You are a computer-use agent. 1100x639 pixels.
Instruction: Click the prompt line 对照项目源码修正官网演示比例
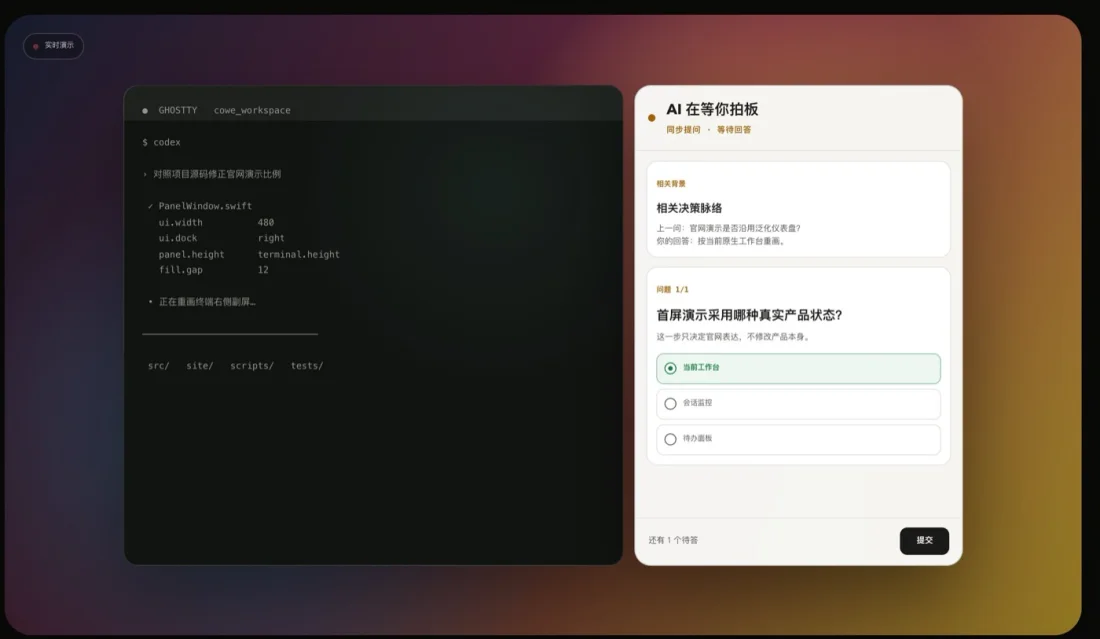click(217, 174)
